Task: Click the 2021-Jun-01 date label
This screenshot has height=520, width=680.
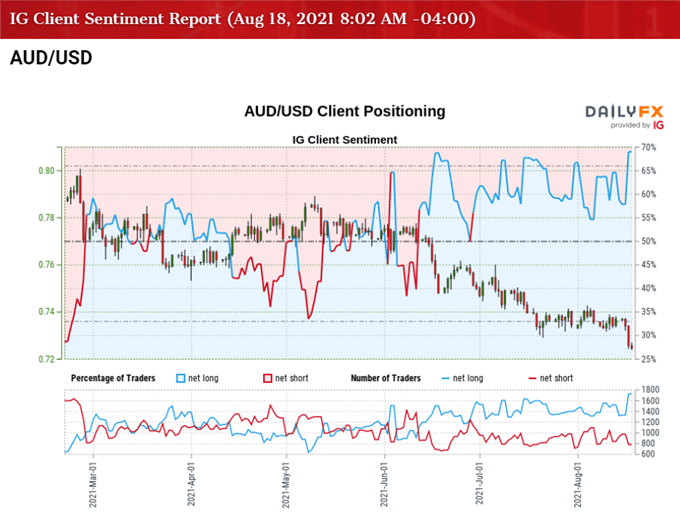Action: coord(384,484)
